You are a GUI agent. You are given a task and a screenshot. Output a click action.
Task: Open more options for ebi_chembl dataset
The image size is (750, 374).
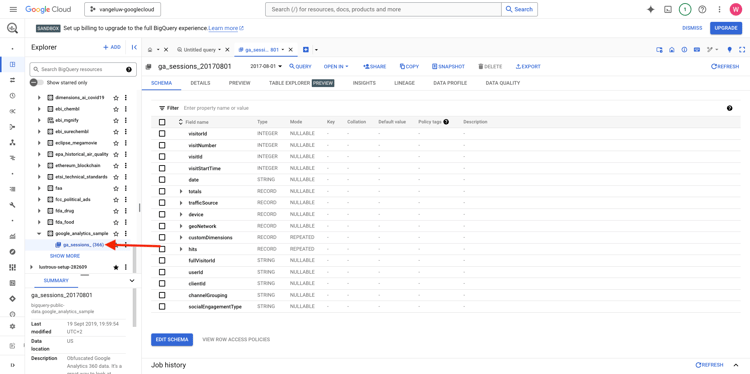pos(126,109)
